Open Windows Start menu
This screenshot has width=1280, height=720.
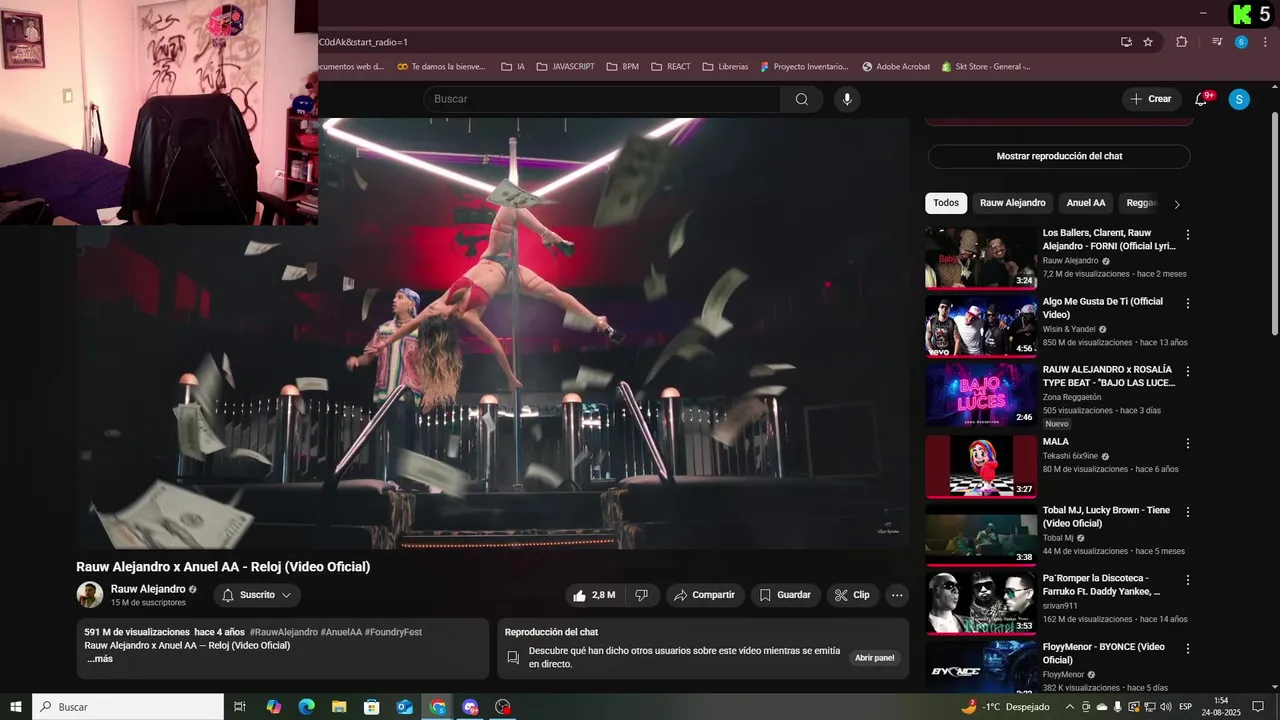click(x=15, y=707)
